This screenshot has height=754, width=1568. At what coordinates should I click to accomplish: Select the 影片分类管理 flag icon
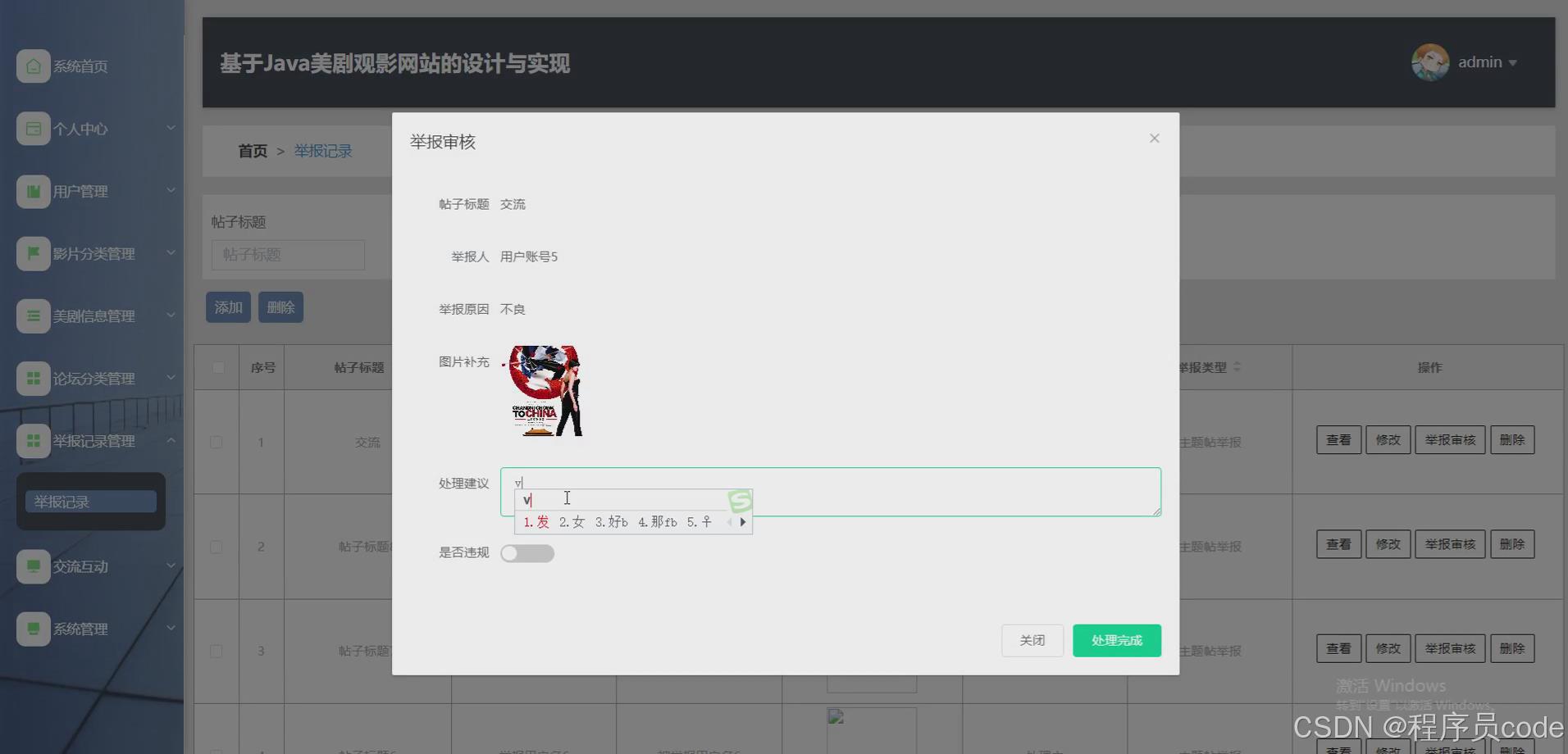tap(33, 253)
